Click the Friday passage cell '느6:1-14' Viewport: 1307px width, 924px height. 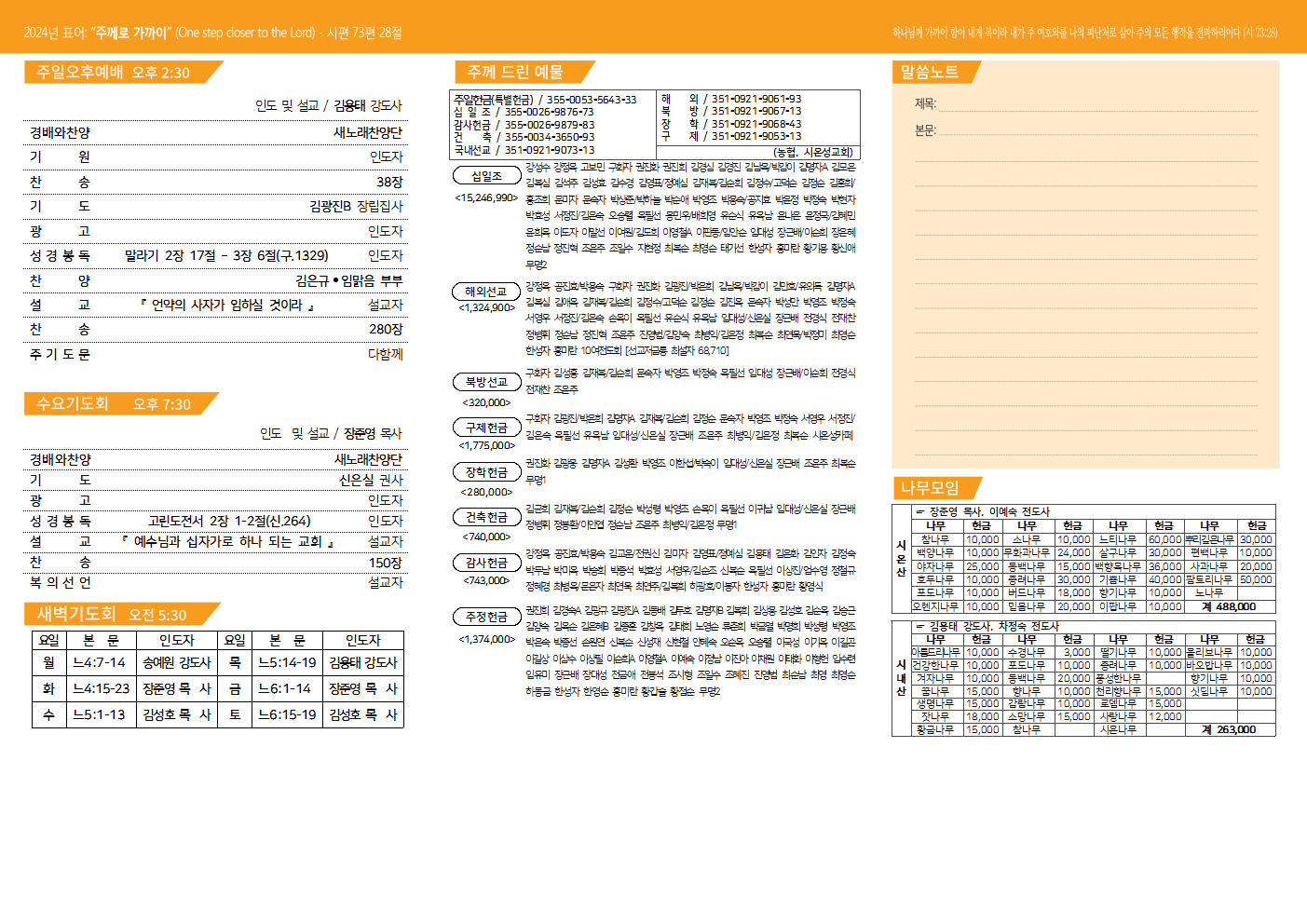click(x=285, y=688)
